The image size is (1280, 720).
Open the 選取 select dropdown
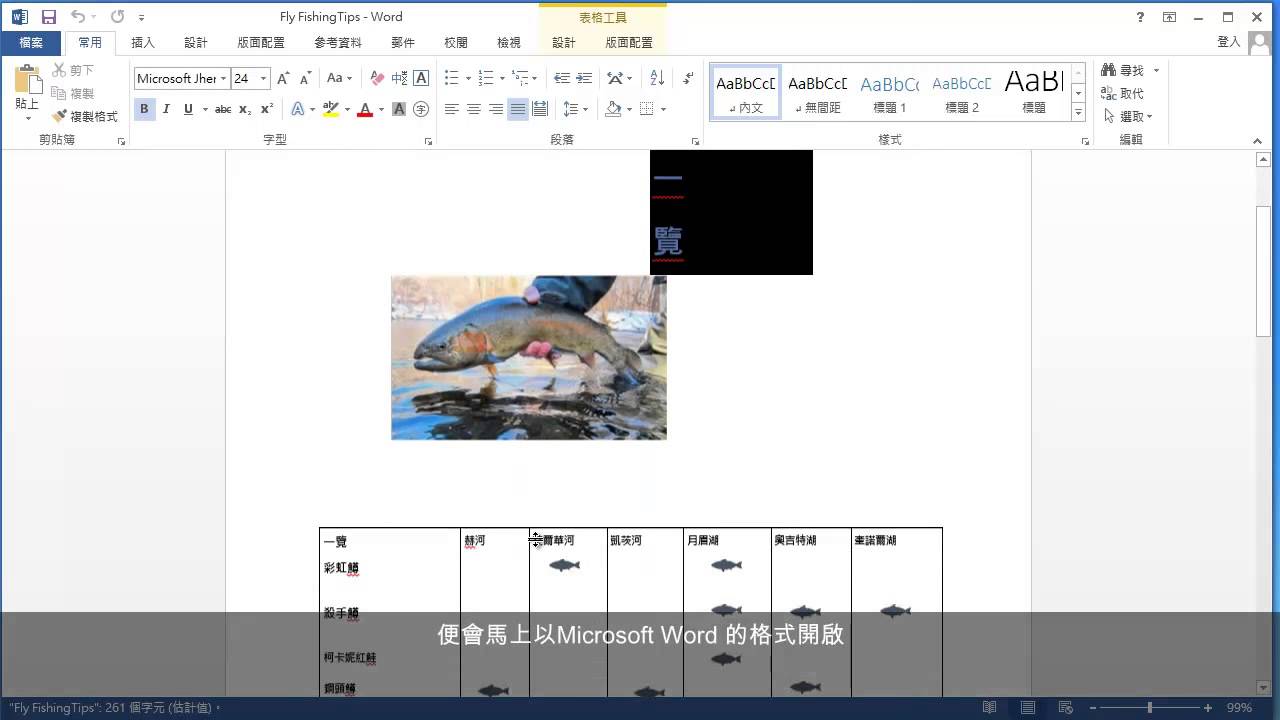[x=1128, y=116]
